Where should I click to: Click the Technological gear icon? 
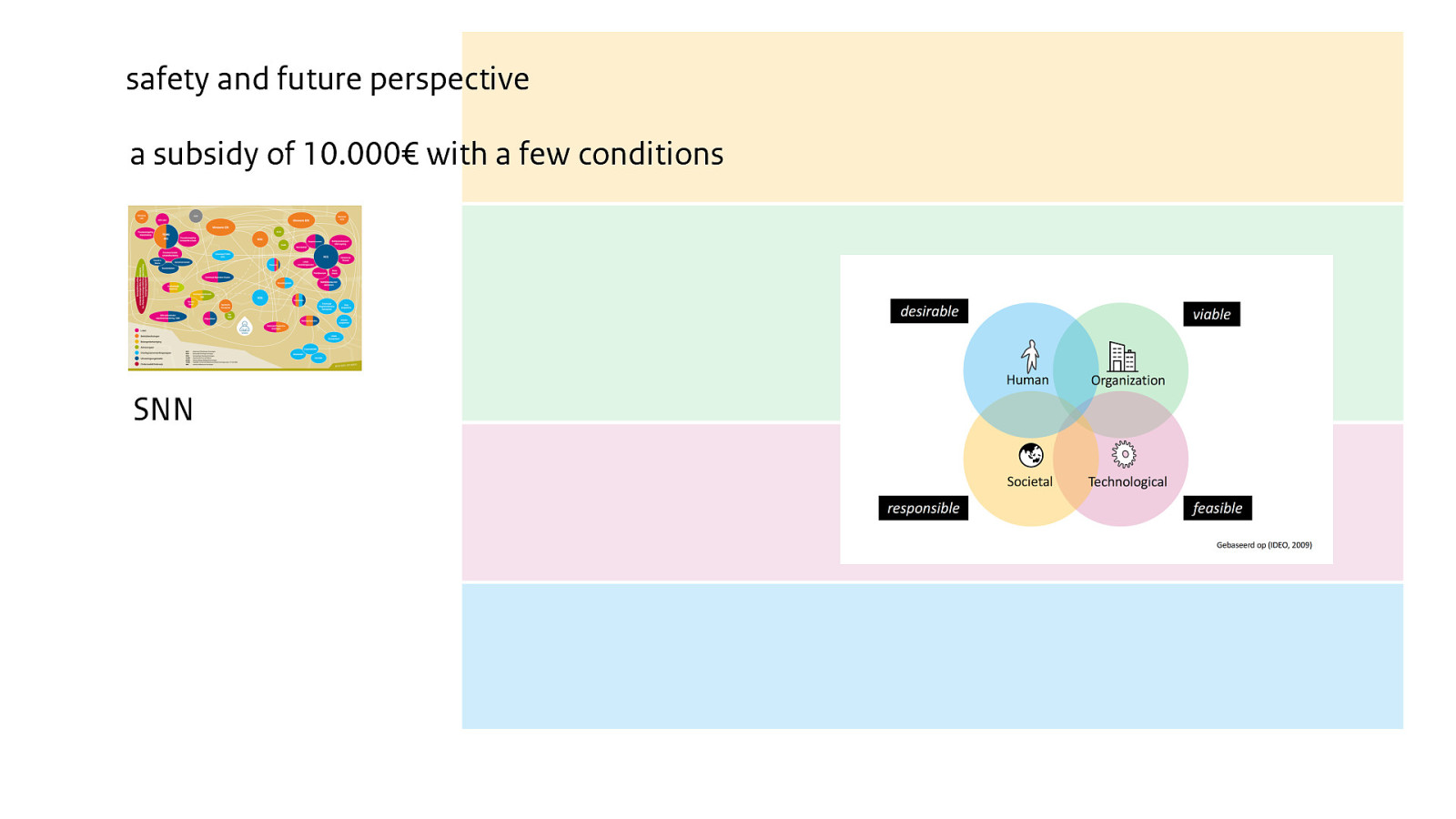1124,454
